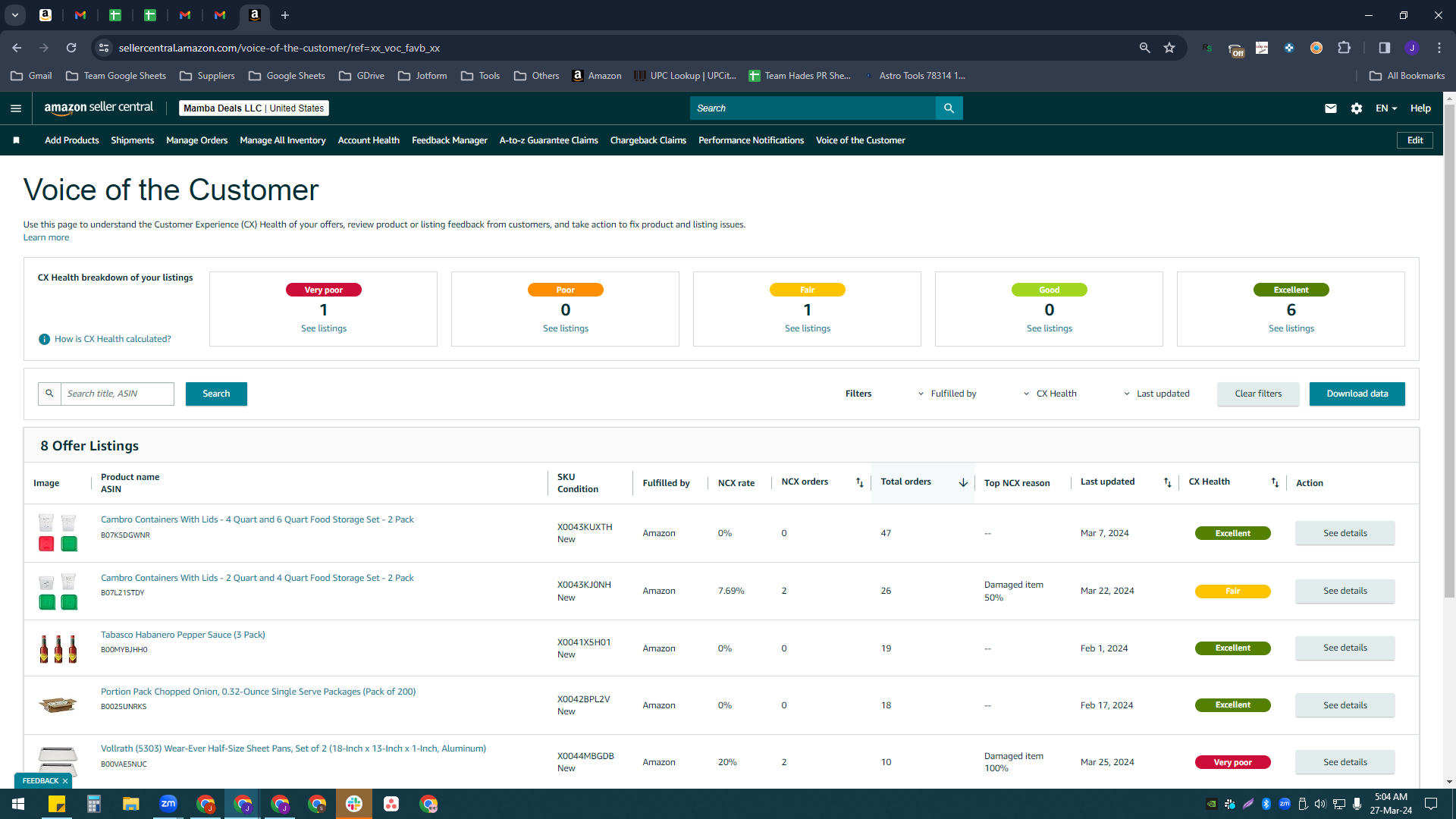Open the Team Google Sheets bookmark folder
The height and width of the screenshot is (819, 1456).
tap(116, 76)
